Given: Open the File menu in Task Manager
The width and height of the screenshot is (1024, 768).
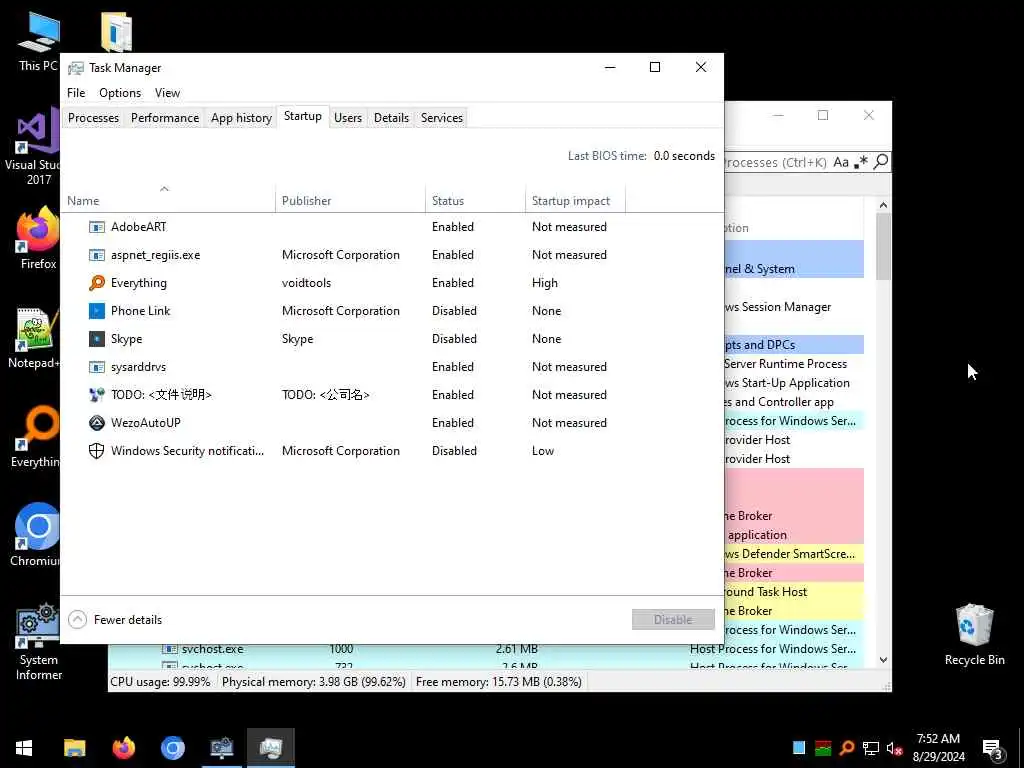Looking at the screenshot, I should [x=76, y=93].
